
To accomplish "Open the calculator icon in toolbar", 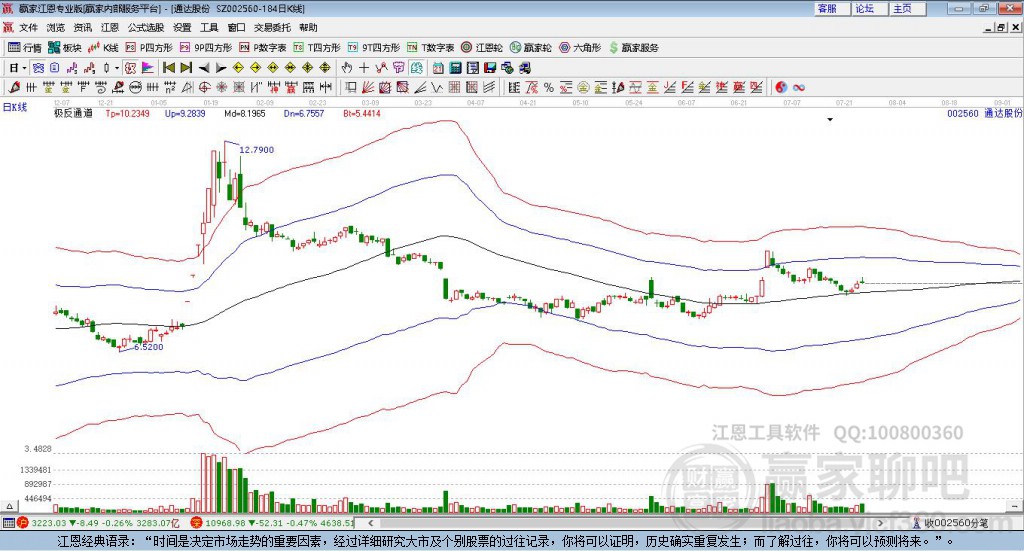I will tap(455, 68).
